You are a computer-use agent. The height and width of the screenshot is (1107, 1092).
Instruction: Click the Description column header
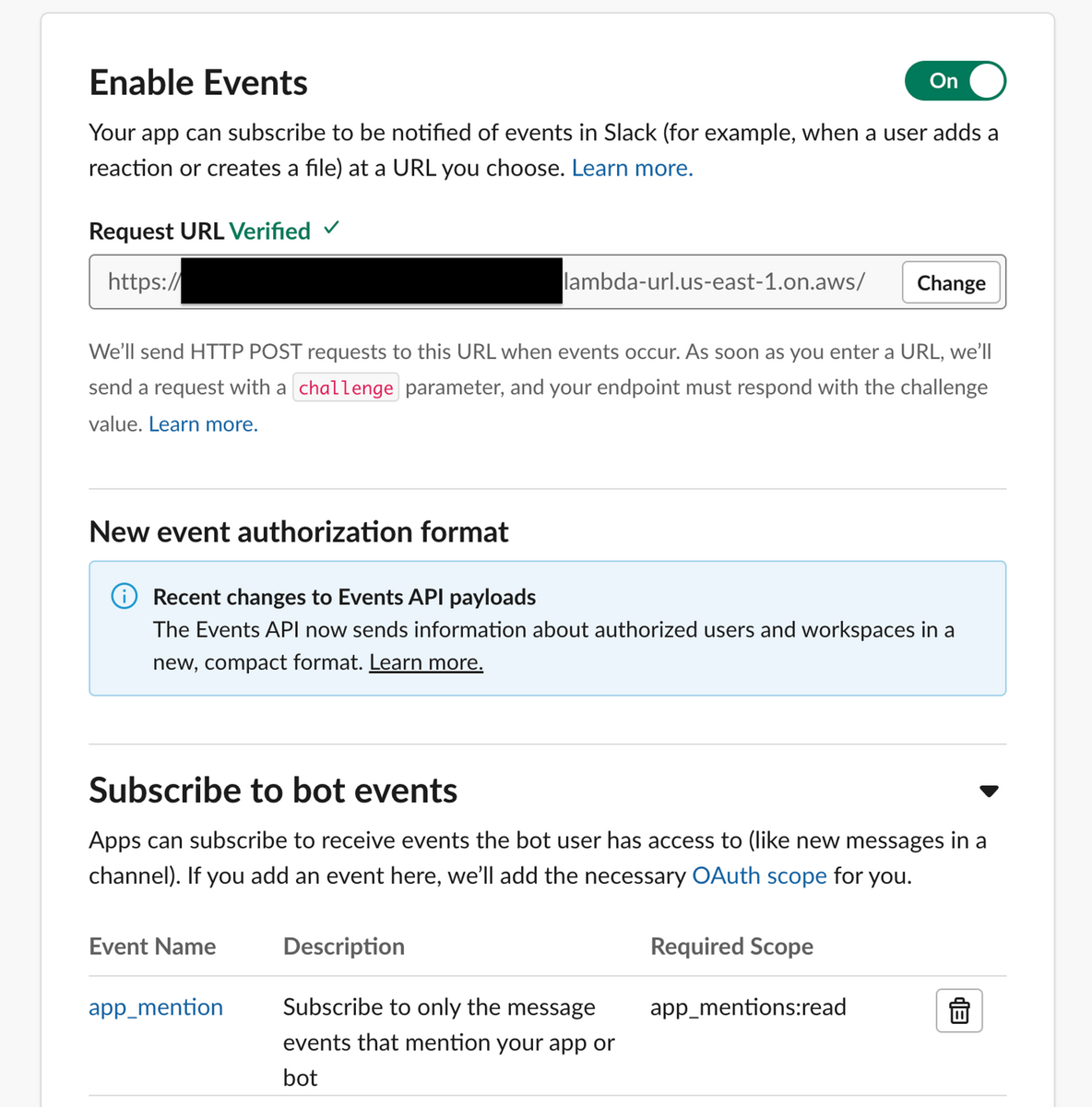tap(344, 946)
